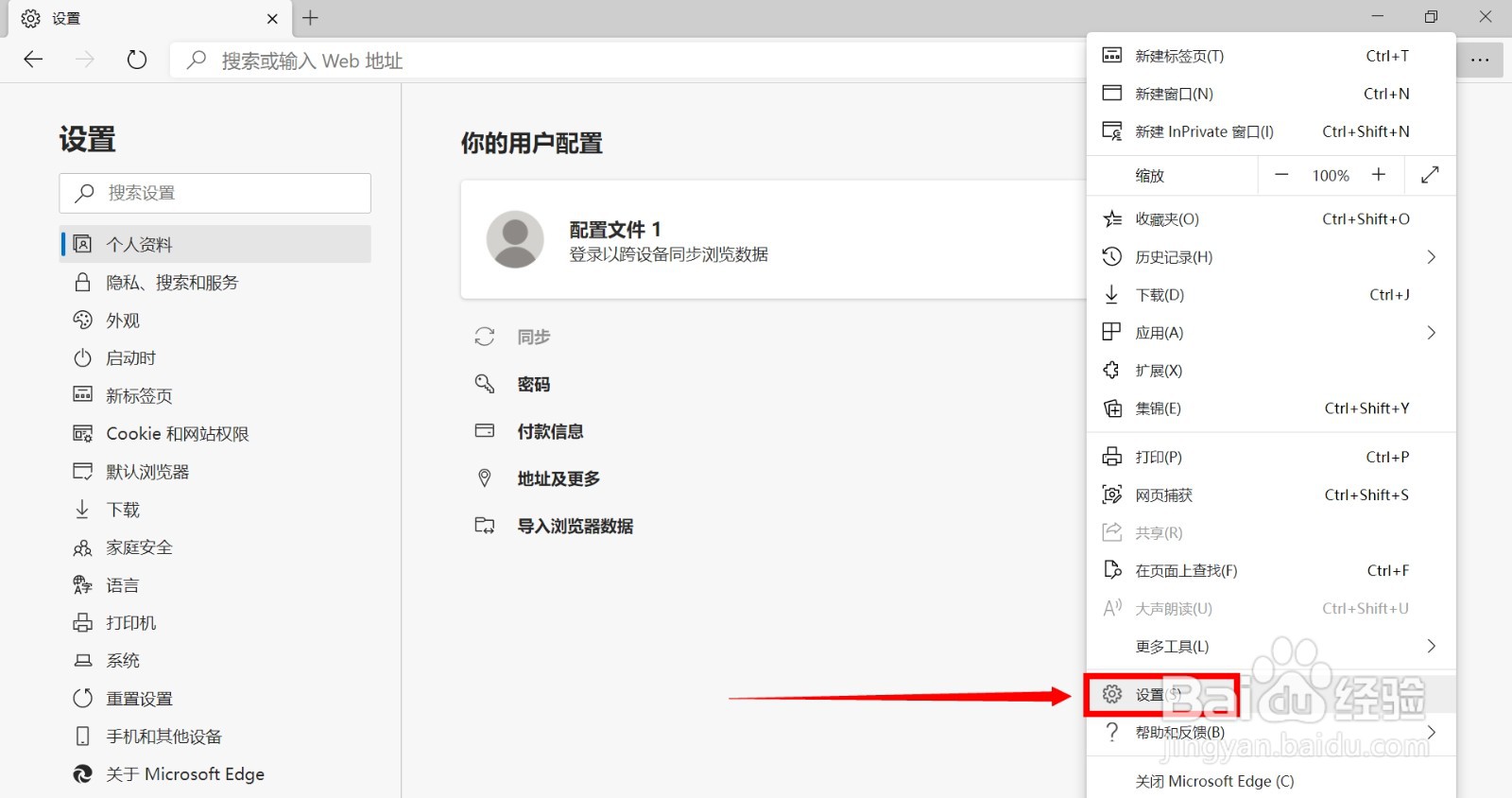The width and height of the screenshot is (1512, 798).
Task: Decrease zoom with minus button
Action: coord(1281,175)
